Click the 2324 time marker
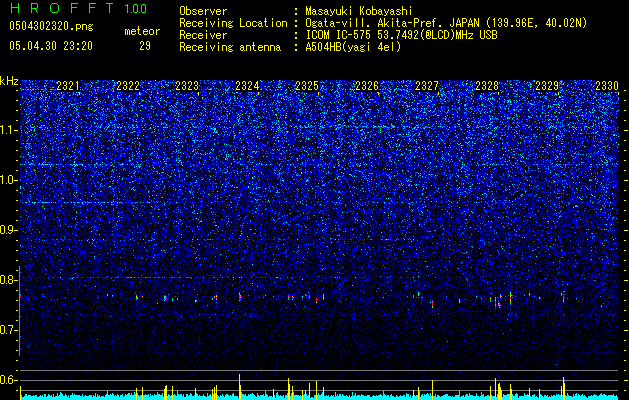Viewport: 629px width, 400px height. coord(247,86)
